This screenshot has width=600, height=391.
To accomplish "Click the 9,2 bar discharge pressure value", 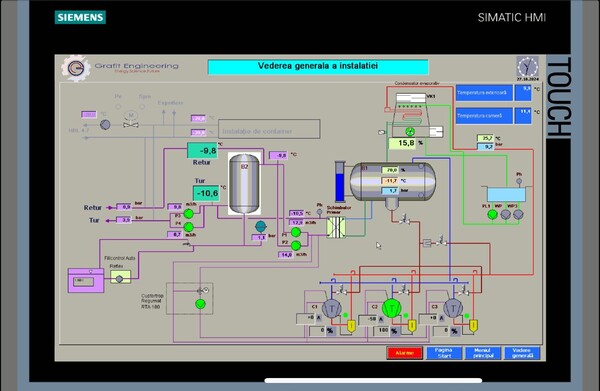I will 485,147.
